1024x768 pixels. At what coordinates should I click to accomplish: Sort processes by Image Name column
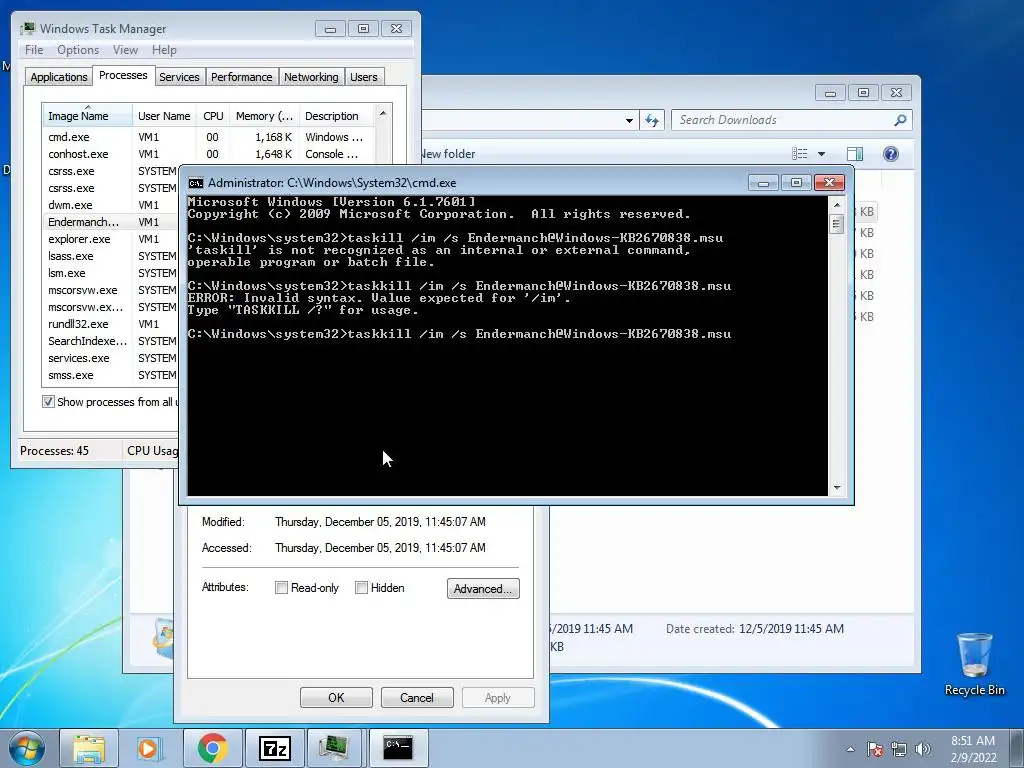pyautogui.click(x=87, y=116)
